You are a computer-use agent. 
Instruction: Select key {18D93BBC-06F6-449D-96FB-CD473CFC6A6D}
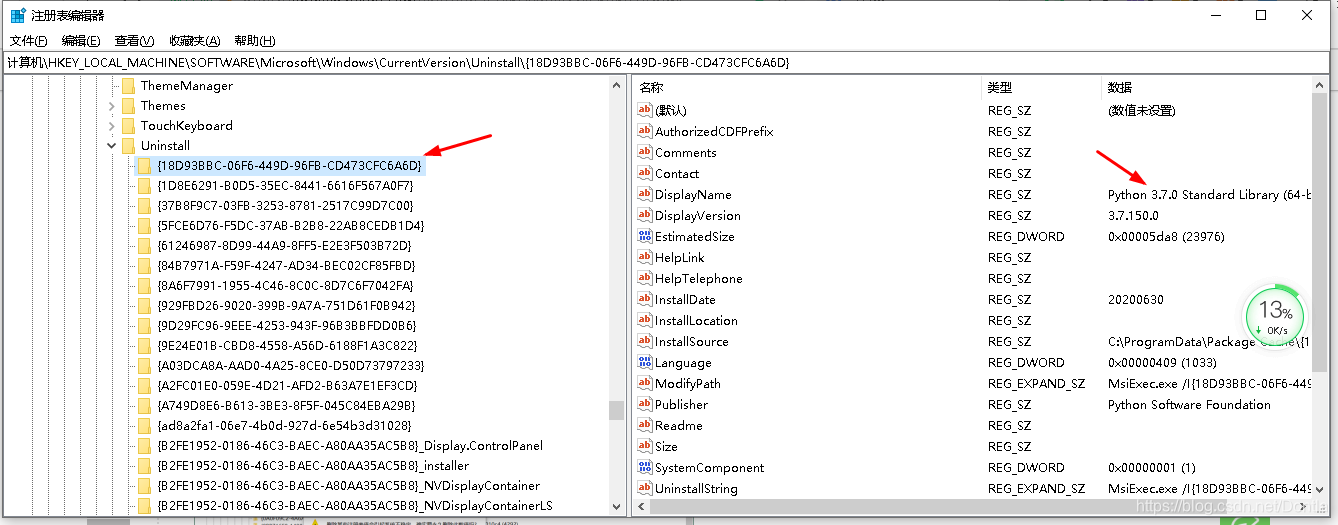[290, 165]
